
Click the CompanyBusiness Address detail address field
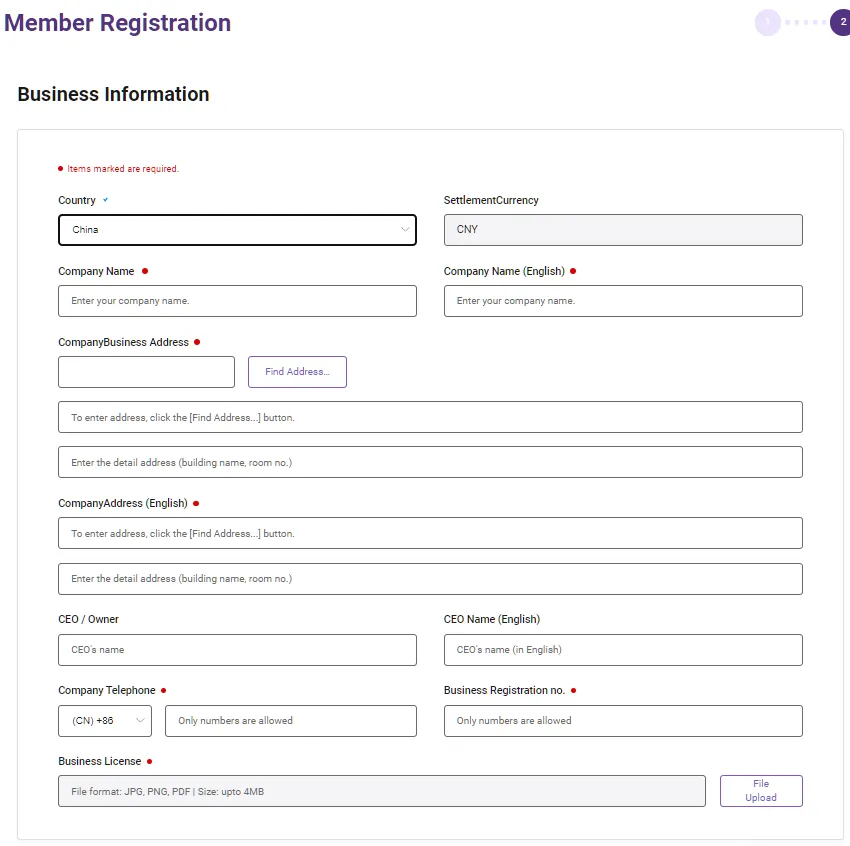[x=430, y=462]
